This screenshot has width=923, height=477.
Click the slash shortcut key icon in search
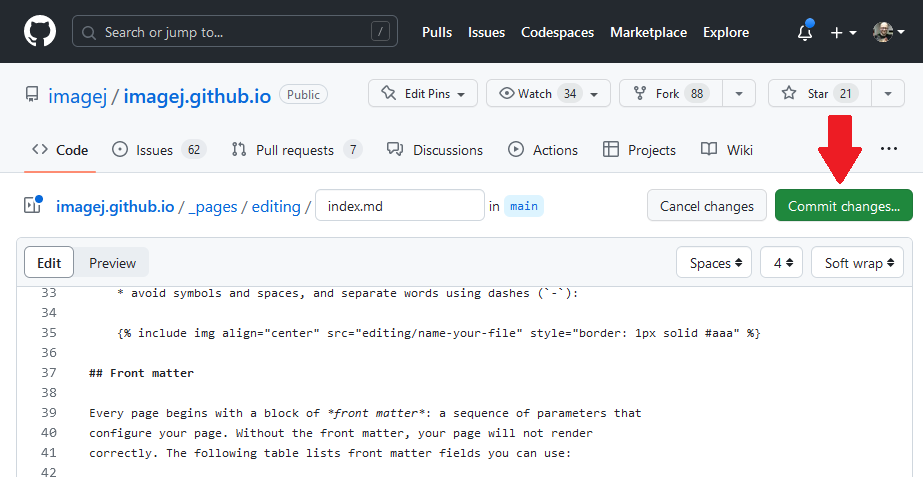coord(380,32)
